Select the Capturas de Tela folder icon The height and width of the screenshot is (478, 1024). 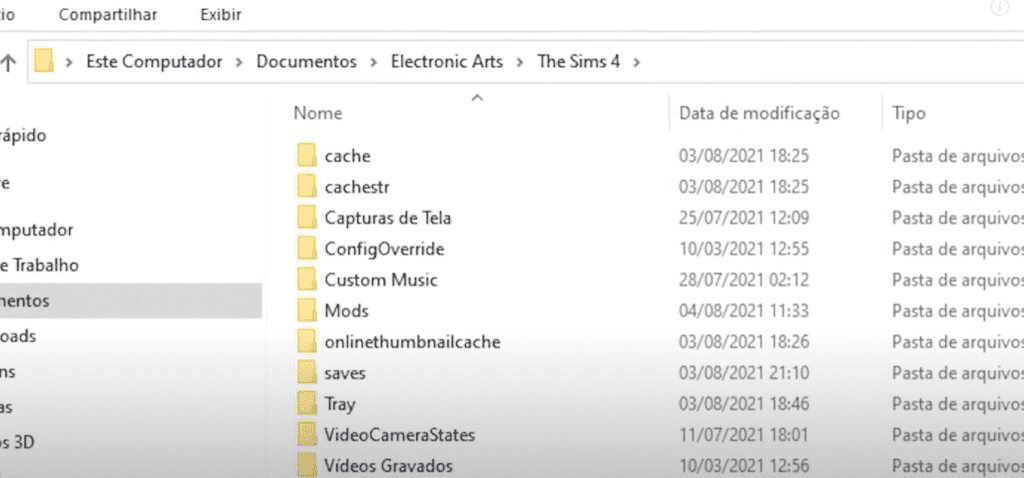[x=306, y=217]
